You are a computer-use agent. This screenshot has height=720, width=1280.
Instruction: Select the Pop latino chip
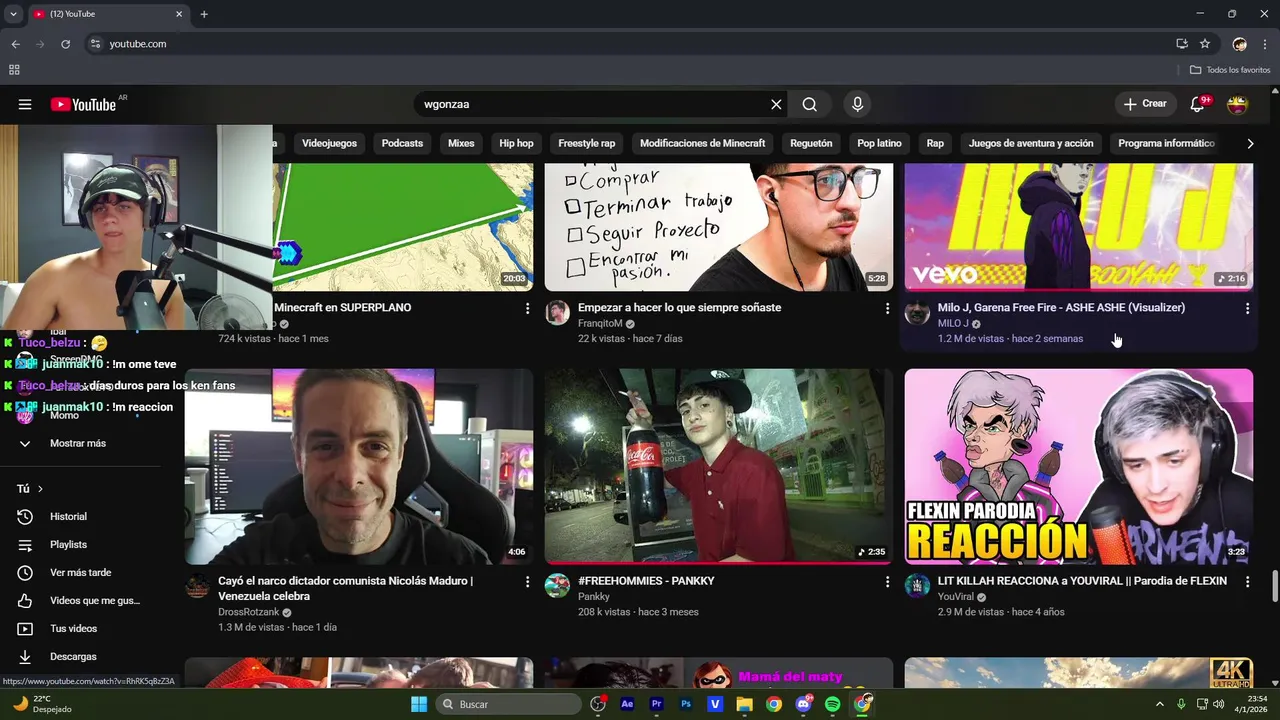pyautogui.click(x=879, y=143)
